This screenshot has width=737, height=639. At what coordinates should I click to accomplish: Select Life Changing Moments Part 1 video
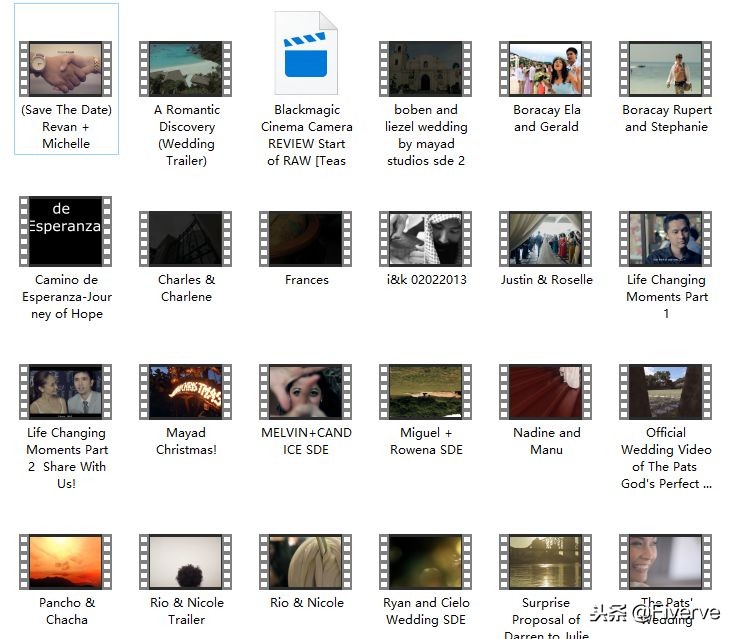click(x=666, y=239)
